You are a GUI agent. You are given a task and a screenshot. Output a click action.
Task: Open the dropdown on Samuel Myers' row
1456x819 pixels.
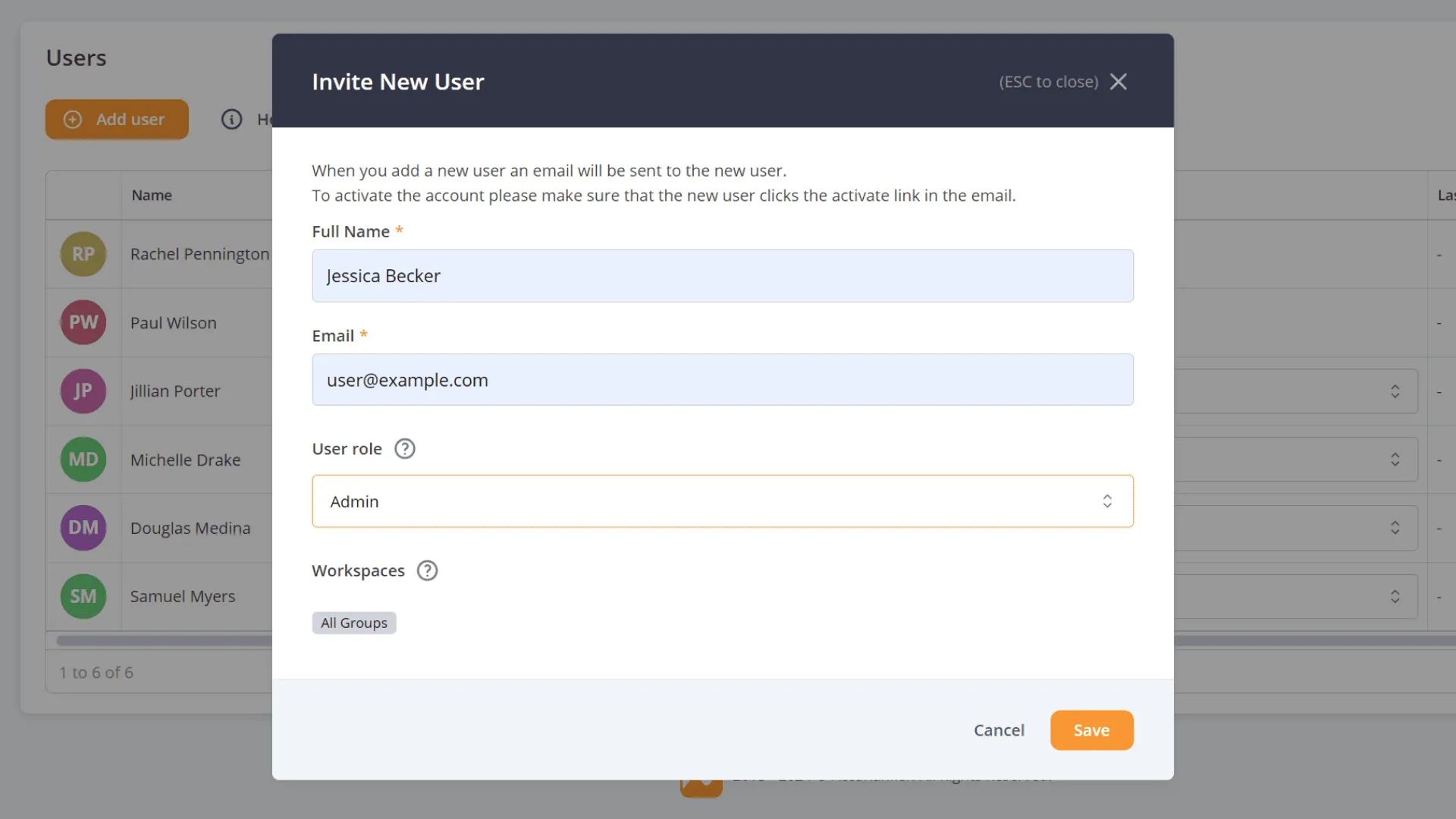(1396, 596)
